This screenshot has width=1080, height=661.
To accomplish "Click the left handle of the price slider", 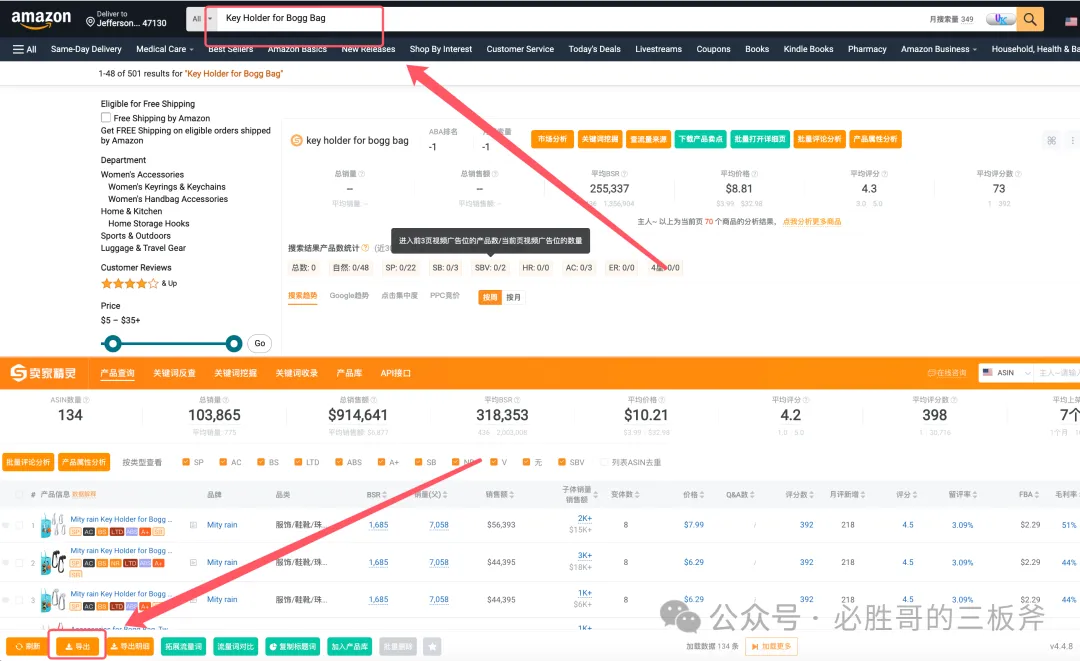I will [113, 344].
